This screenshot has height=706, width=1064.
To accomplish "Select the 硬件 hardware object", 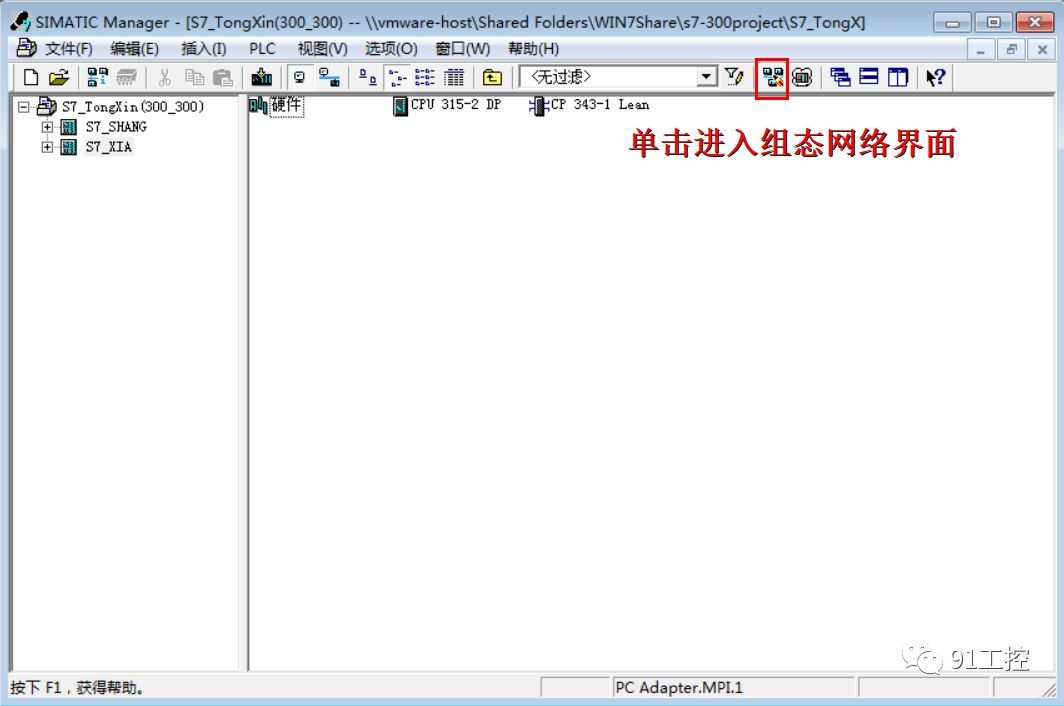I will (285, 105).
